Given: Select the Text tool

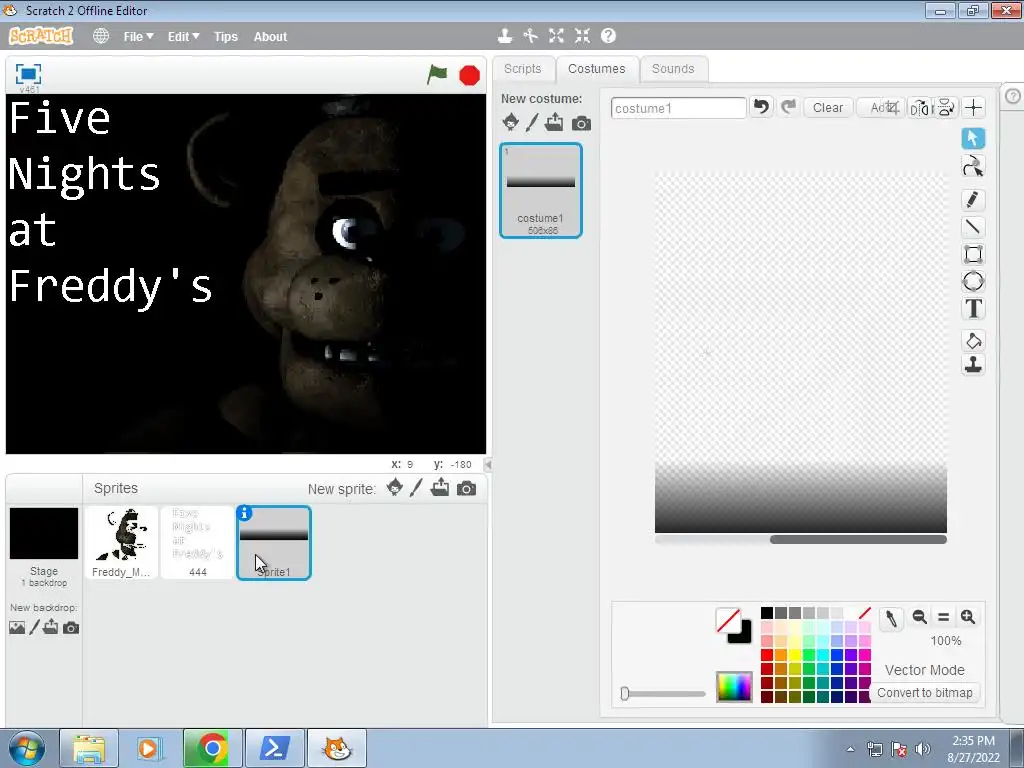Looking at the screenshot, I should coord(973,309).
